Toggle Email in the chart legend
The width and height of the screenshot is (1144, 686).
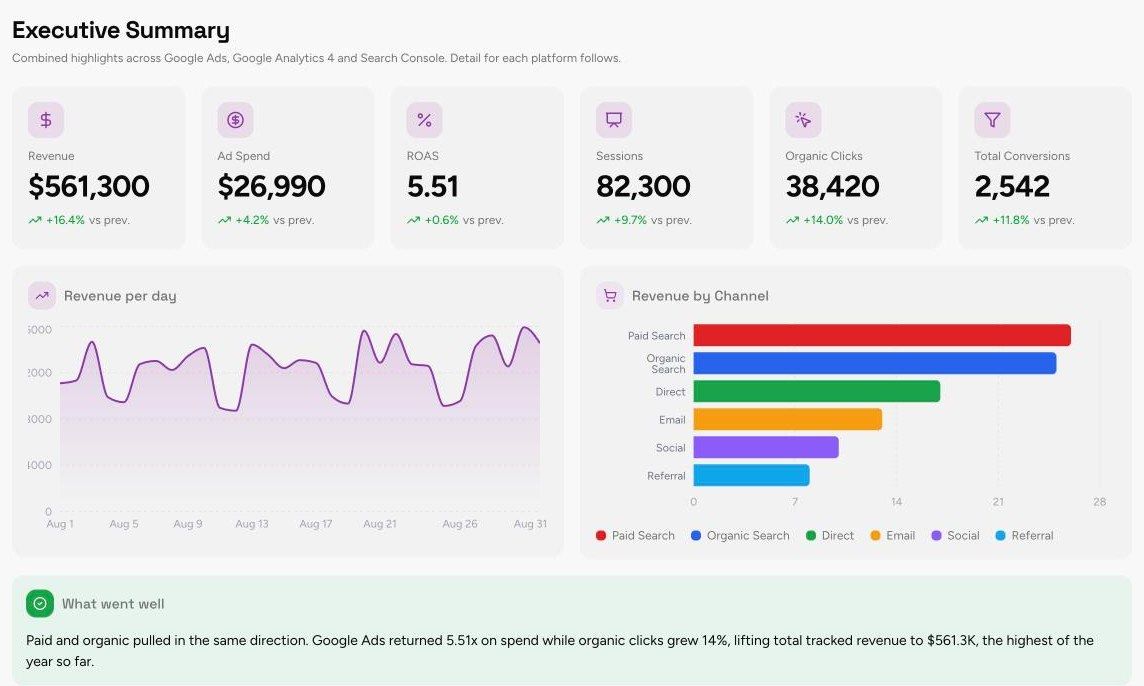[892, 536]
